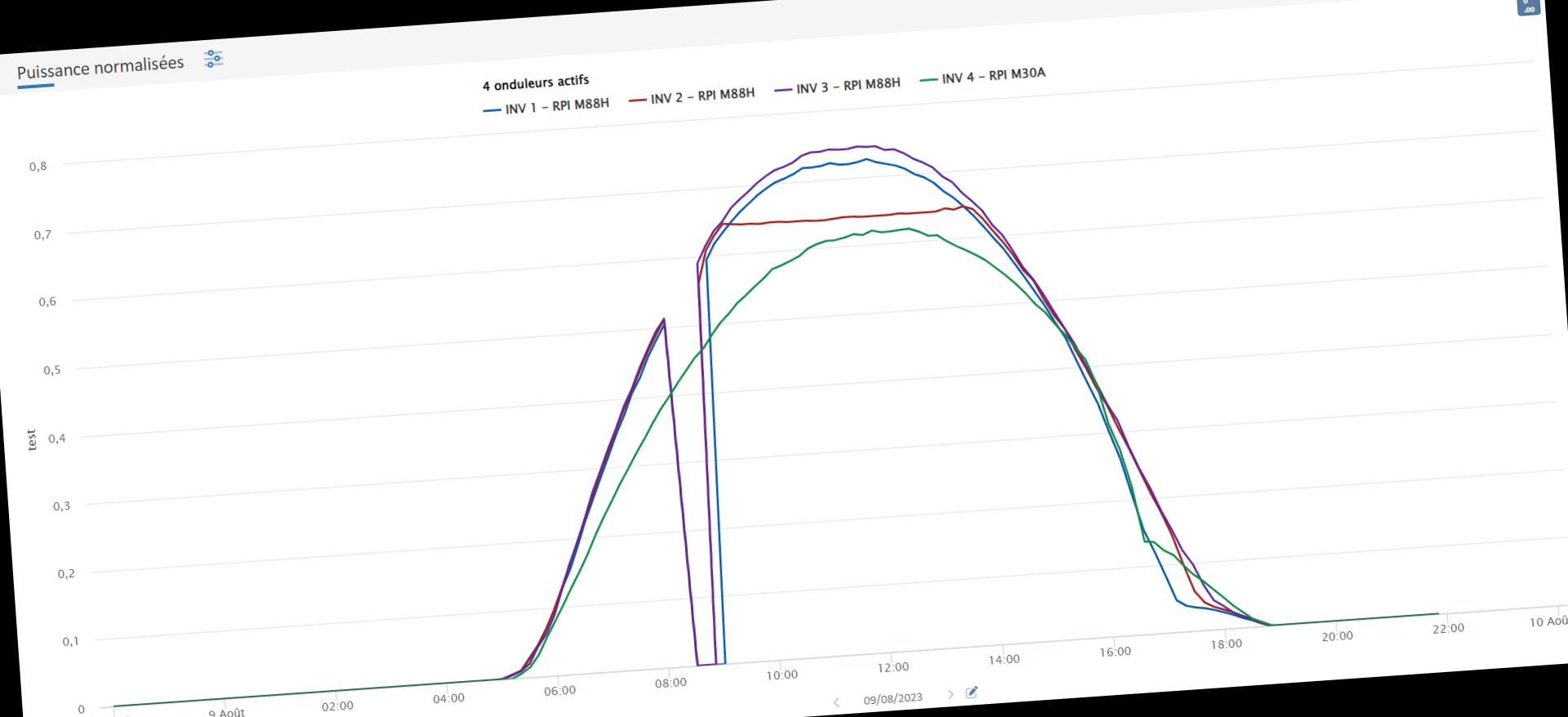Click the 09/08/2023 date field
This screenshot has width=1568, height=717.
(x=893, y=698)
